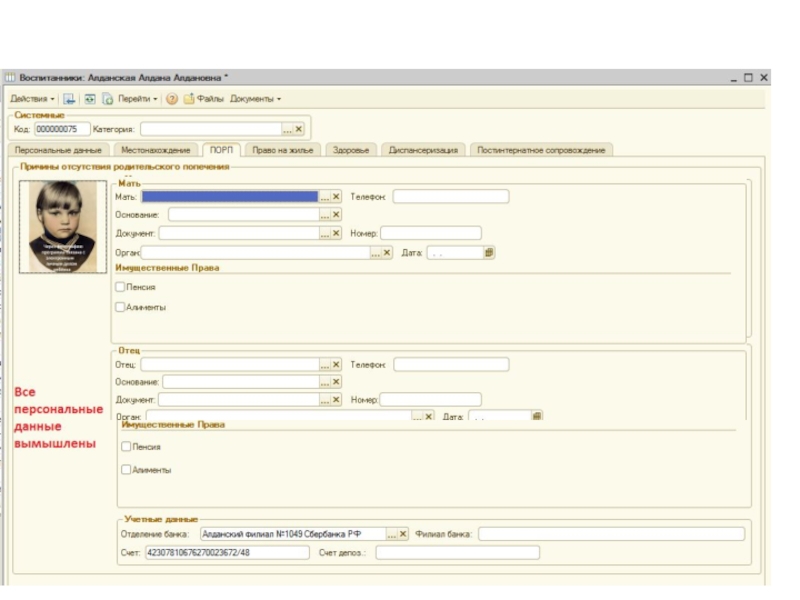Open selection for the Отец field
Screen dimensions: 800x600
click(x=324, y=365)
